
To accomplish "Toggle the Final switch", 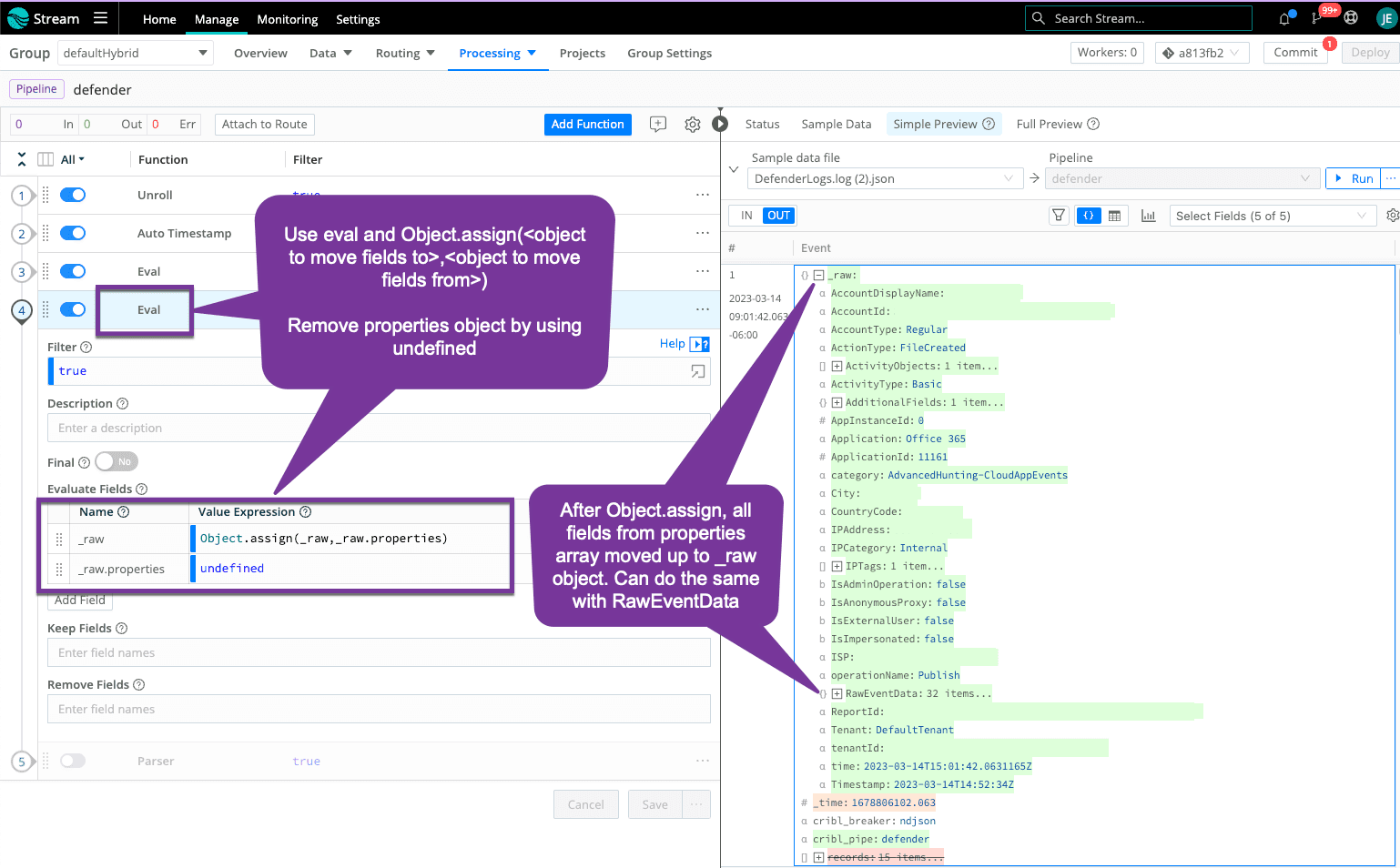I will point(116,462).
